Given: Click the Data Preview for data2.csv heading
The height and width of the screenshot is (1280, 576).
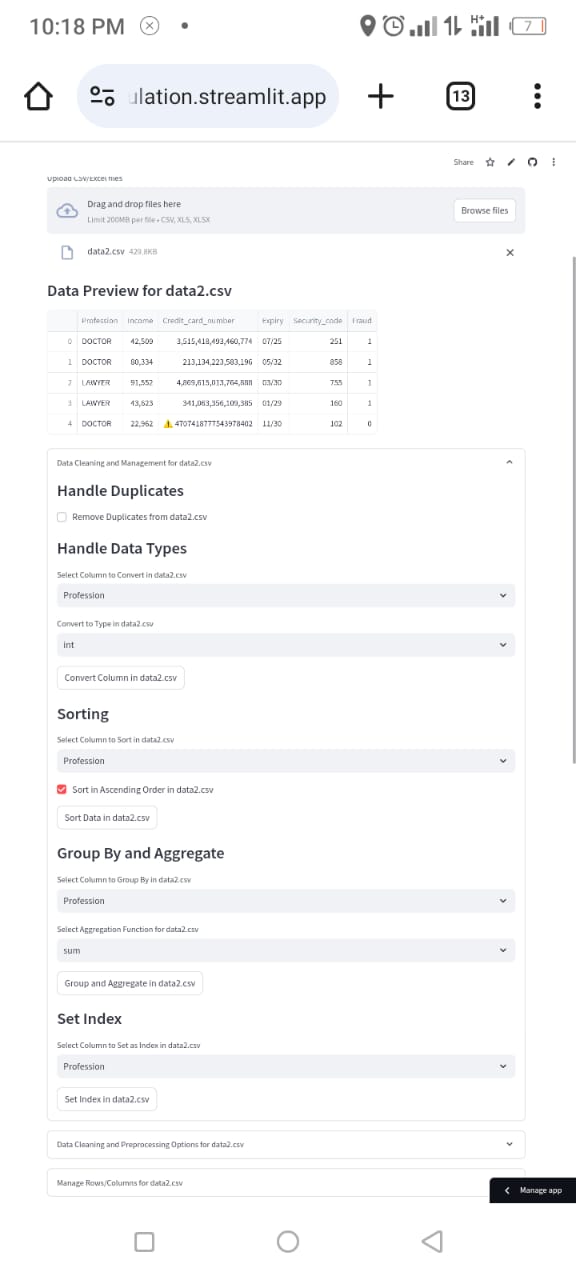Looking at the screenshot, I should point(140,291).
